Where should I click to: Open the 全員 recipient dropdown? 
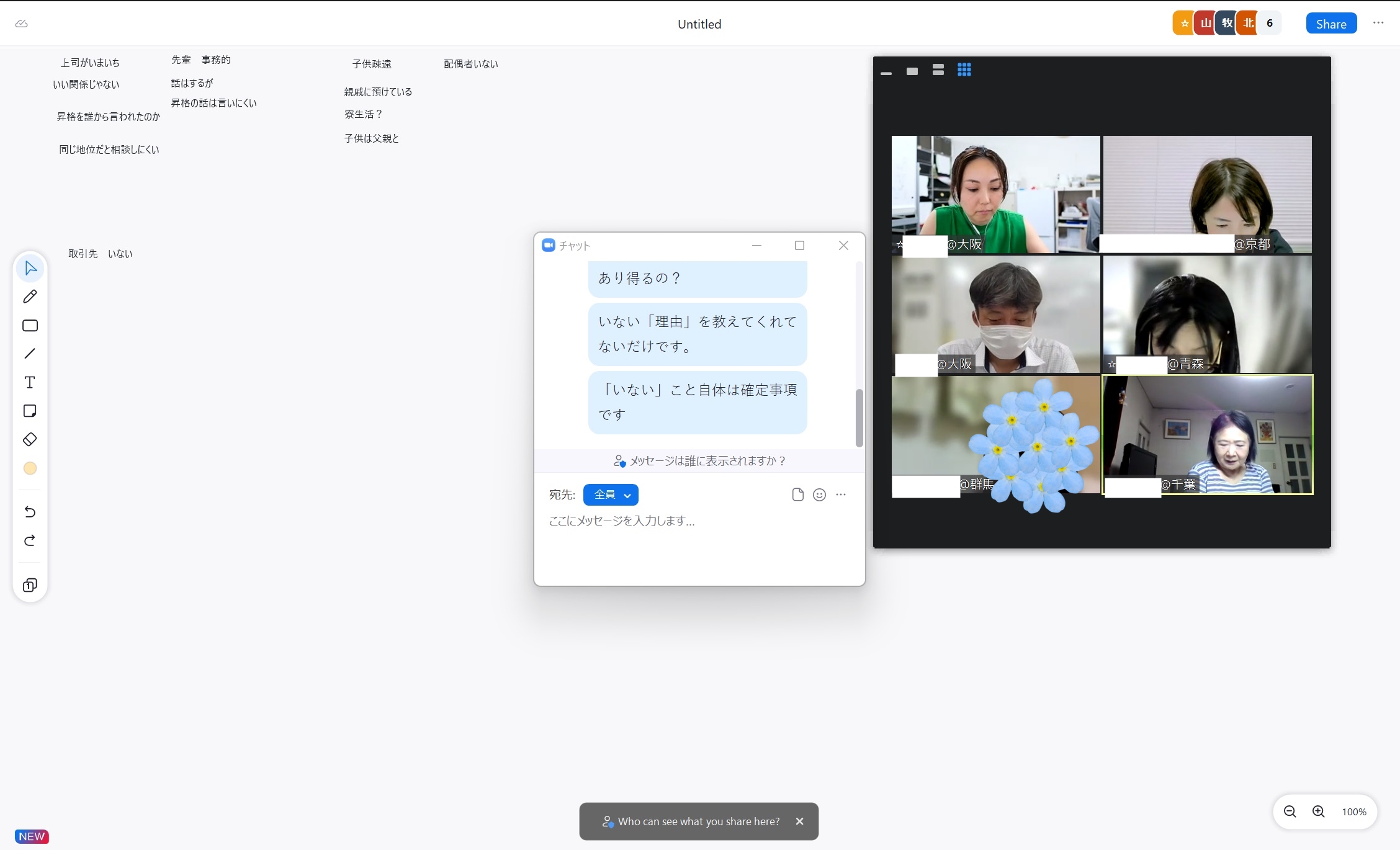611,494
